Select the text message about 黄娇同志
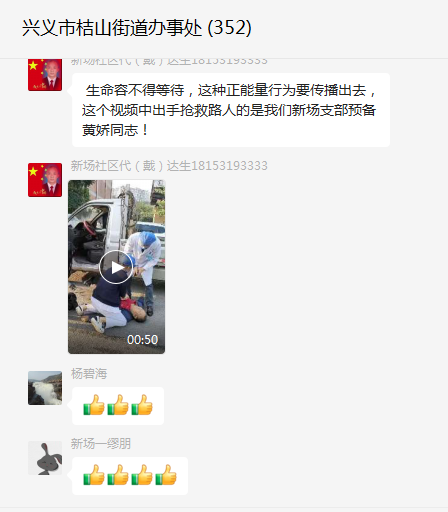Viewport: 448px width, 512px height. click(x=231, y=110)
